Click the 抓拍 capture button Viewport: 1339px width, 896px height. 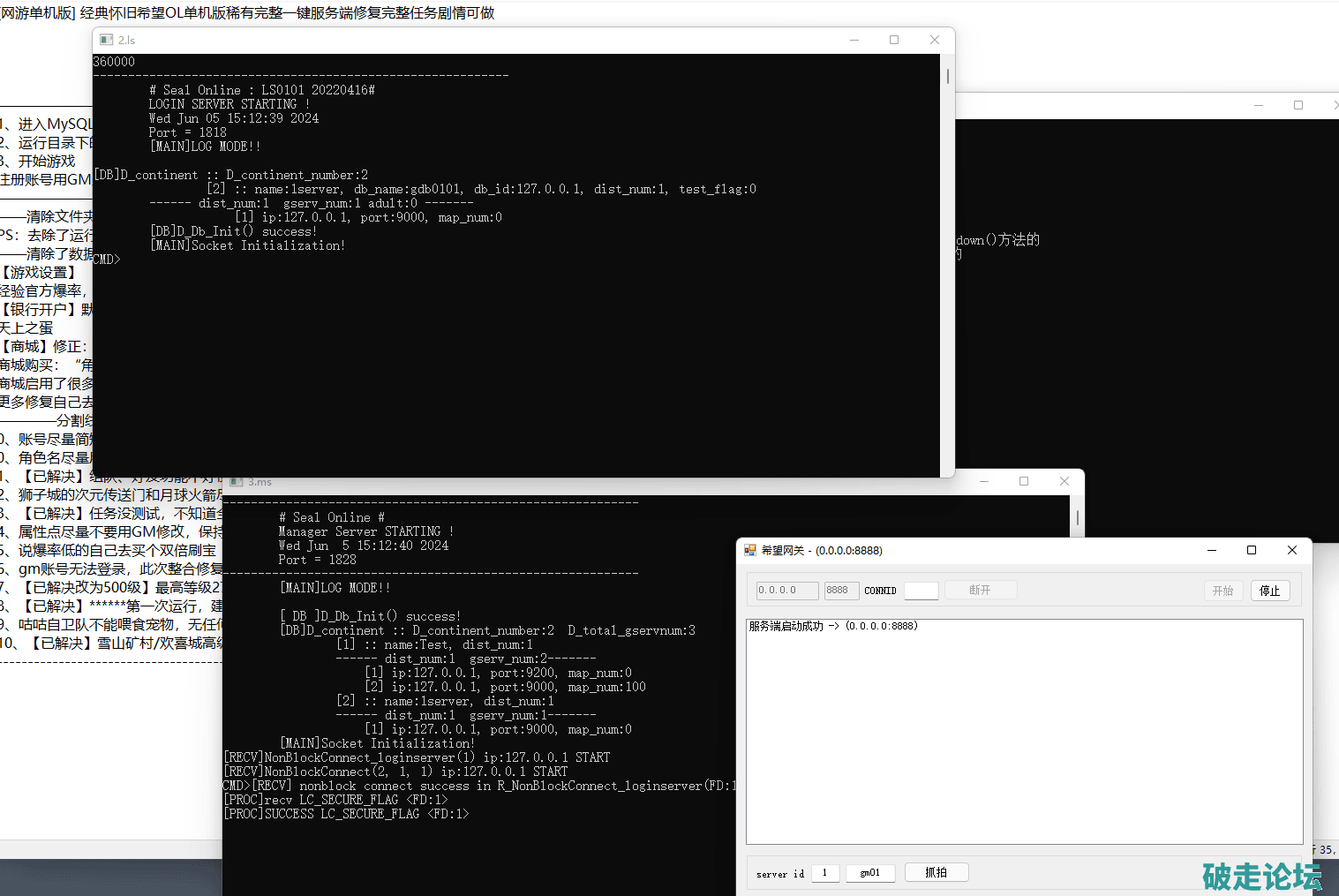(x=936, y=872)
